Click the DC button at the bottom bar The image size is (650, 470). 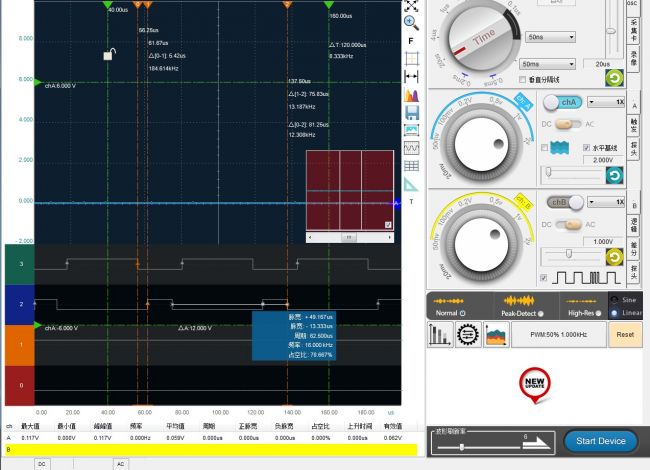pyautogui.click(x=41, y=464)
